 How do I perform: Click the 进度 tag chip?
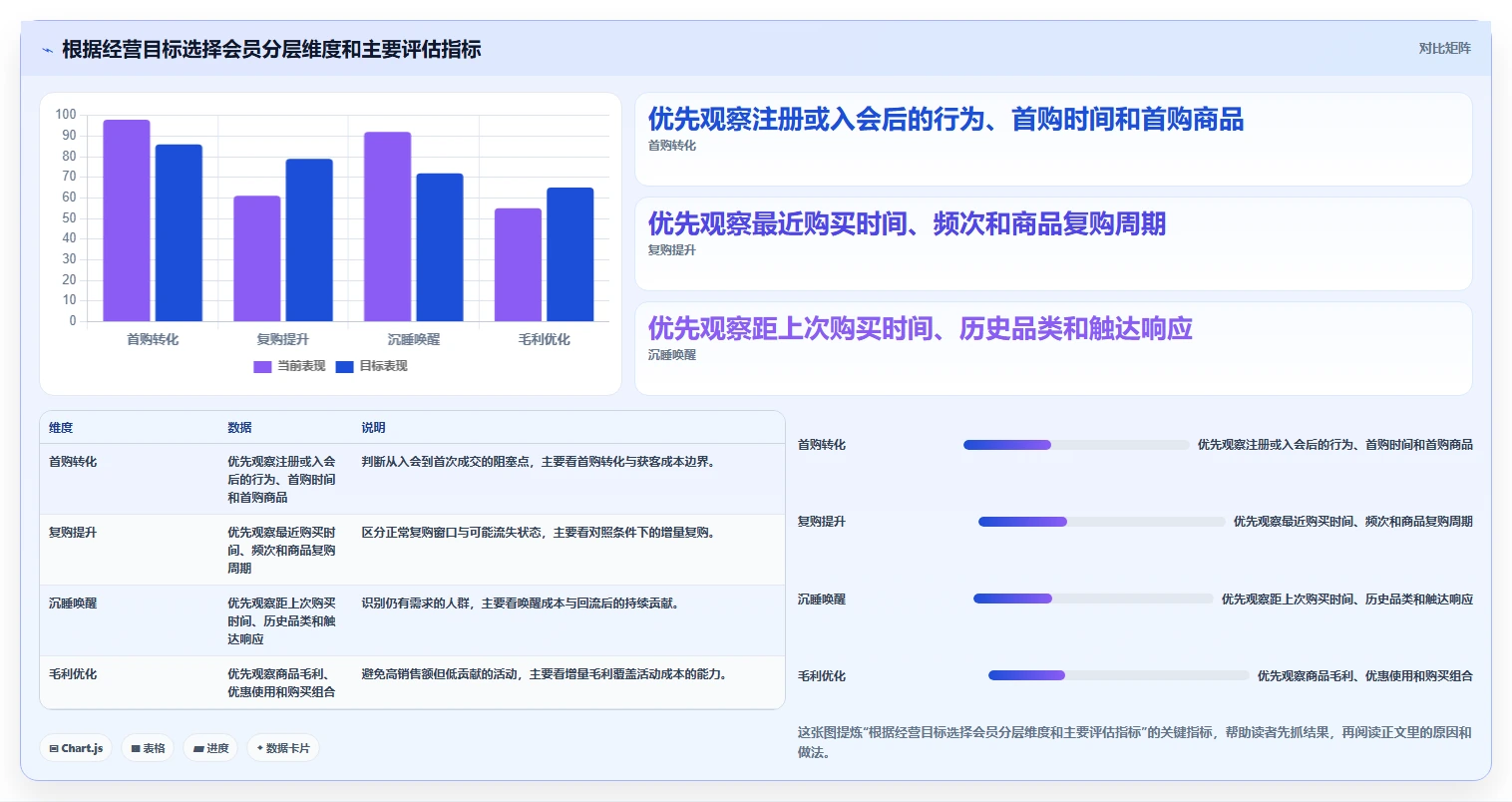(210, 748)
